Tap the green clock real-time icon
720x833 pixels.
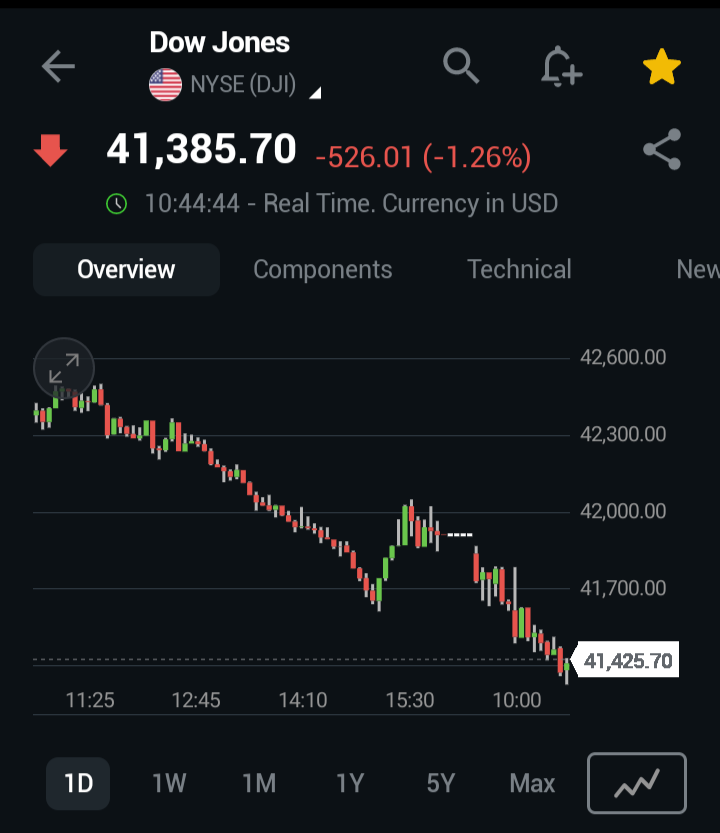(116, 203)
